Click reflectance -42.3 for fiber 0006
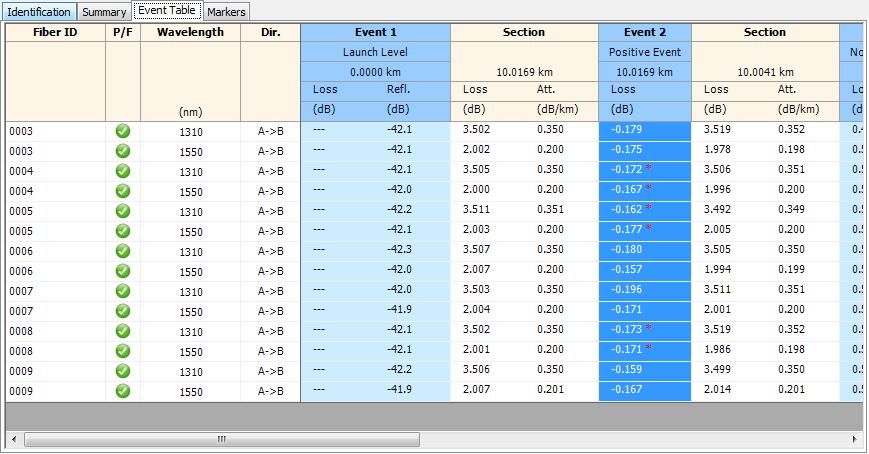869x454 pixels. [x=399, y=249]
